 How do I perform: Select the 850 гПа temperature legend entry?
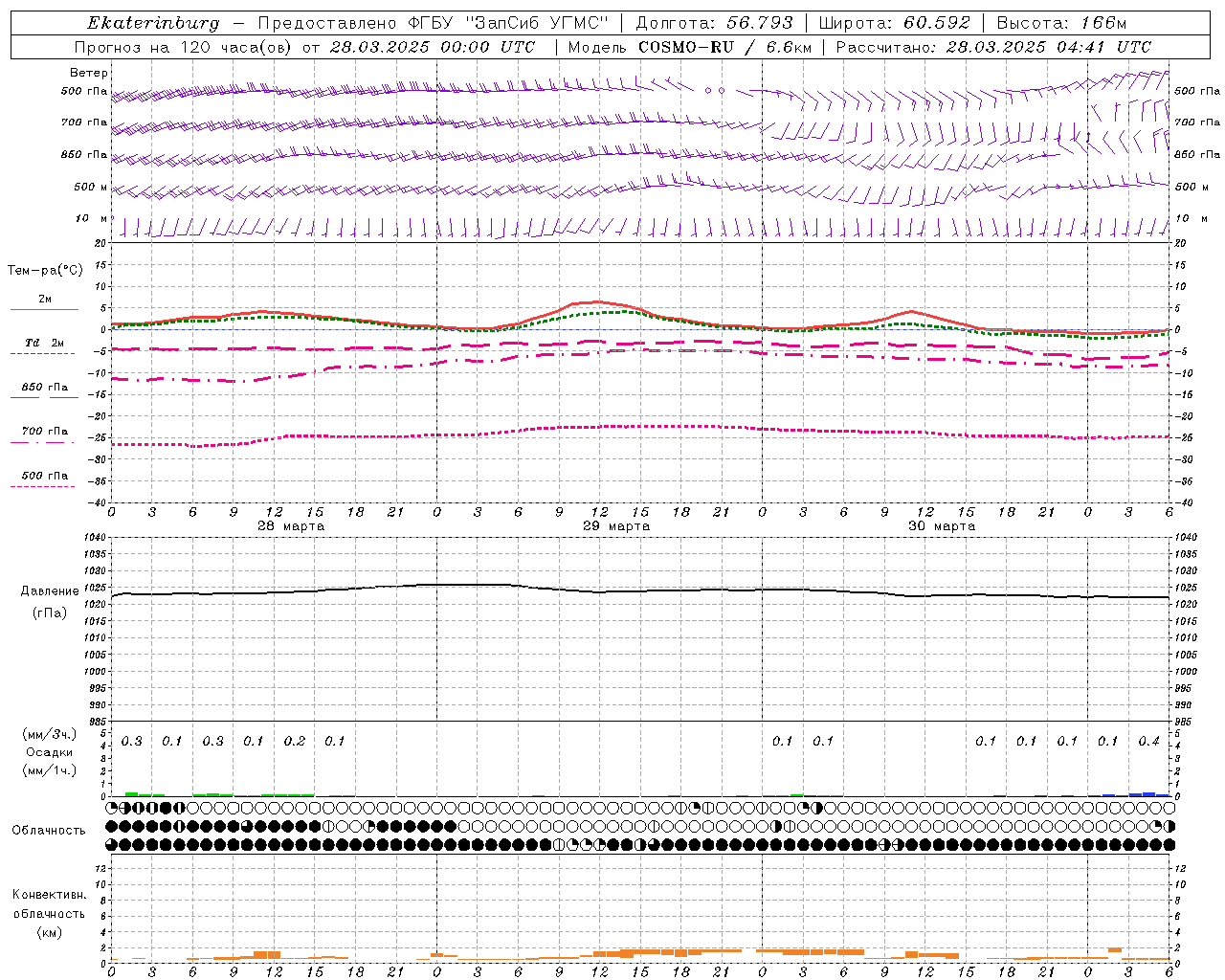click(44, 388)
